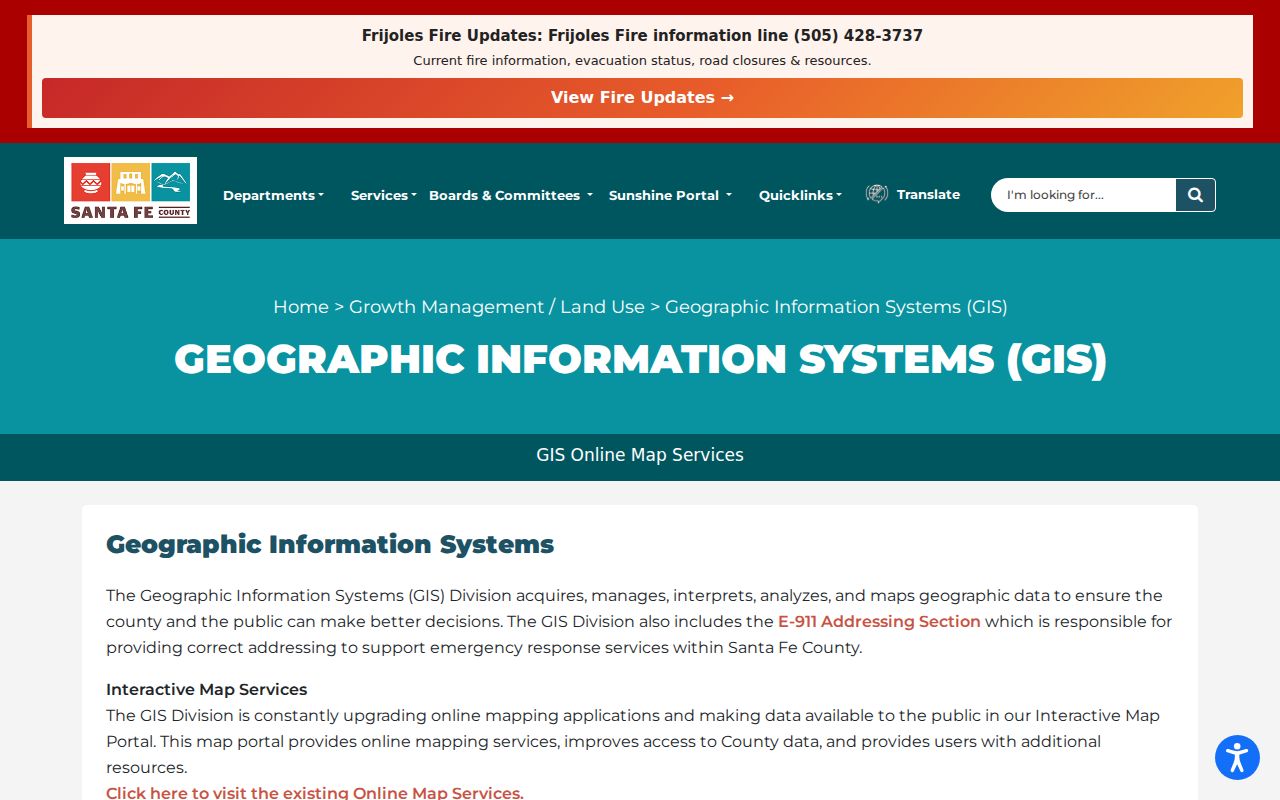Screen dimensions: 1280x800
Task: Open the accessibility widget icon
Action: click(x=1237, y=757)
